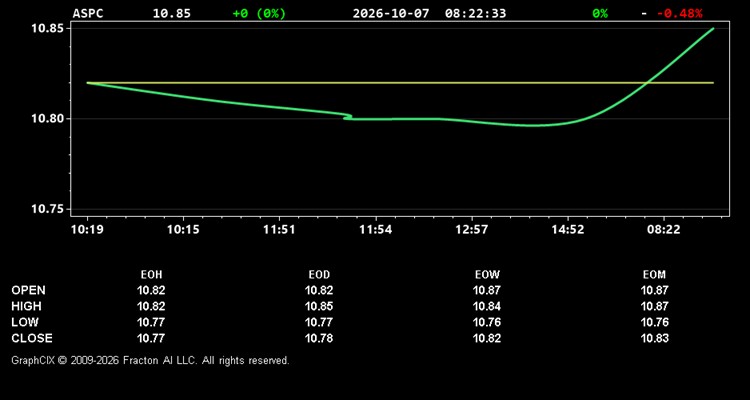
Task: Click the 08:22 time axis label
Action: [x=663, y=230]
